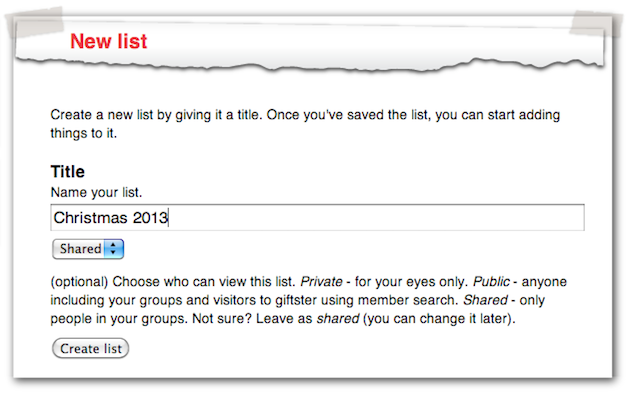Click on 2013 inside the title input

pyautogui.click(x=150, y=218)
